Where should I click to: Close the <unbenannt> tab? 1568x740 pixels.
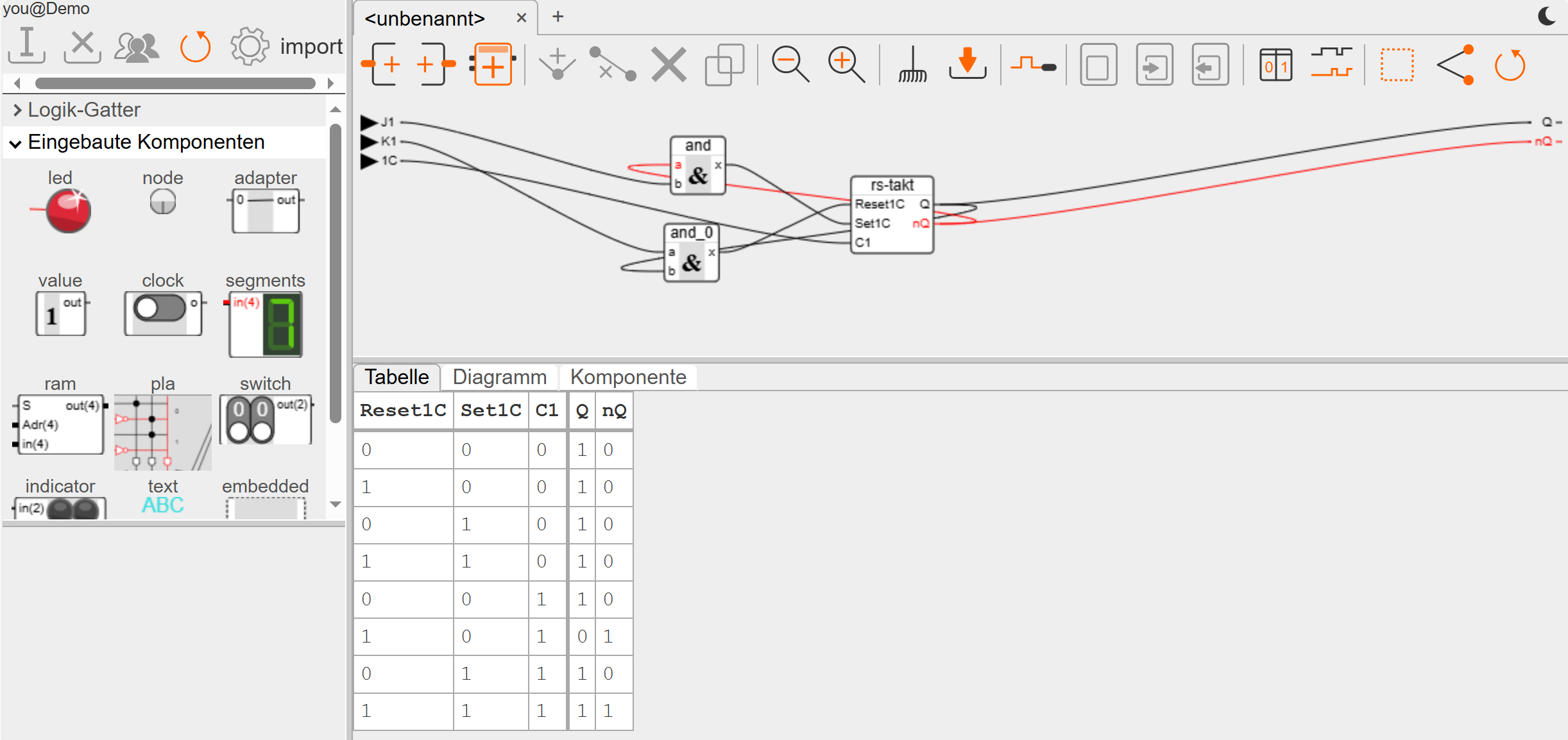pyautogui.click(x=522, y=18)
